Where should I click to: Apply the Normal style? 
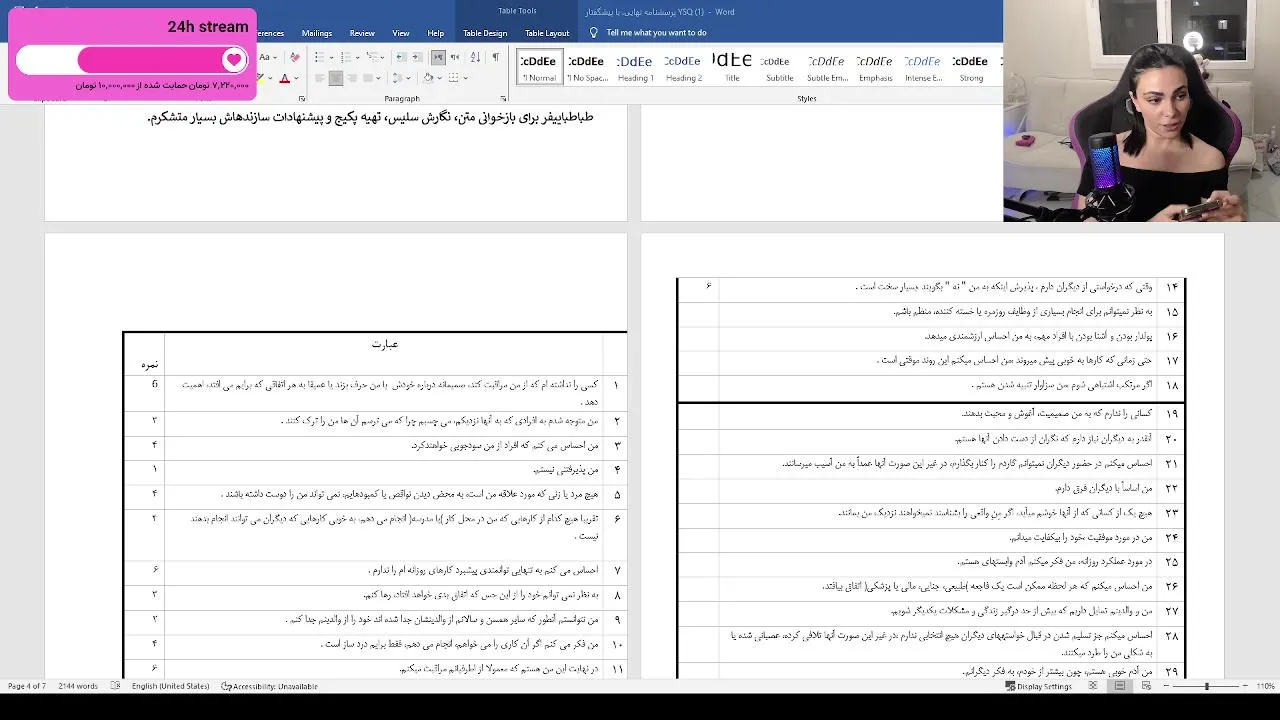click(x=538, y=67)
